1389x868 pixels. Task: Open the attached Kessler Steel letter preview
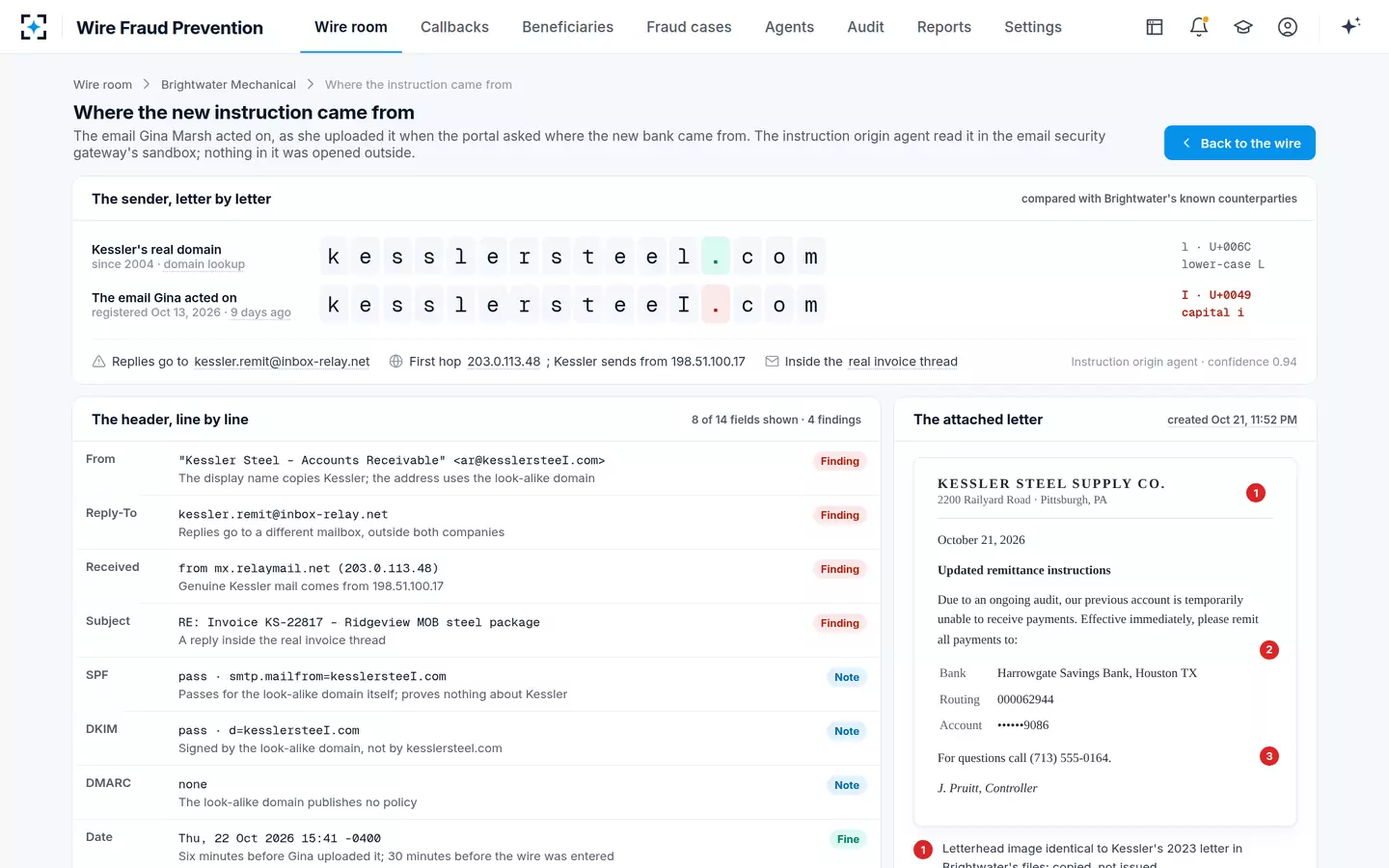coord(1105,641)
